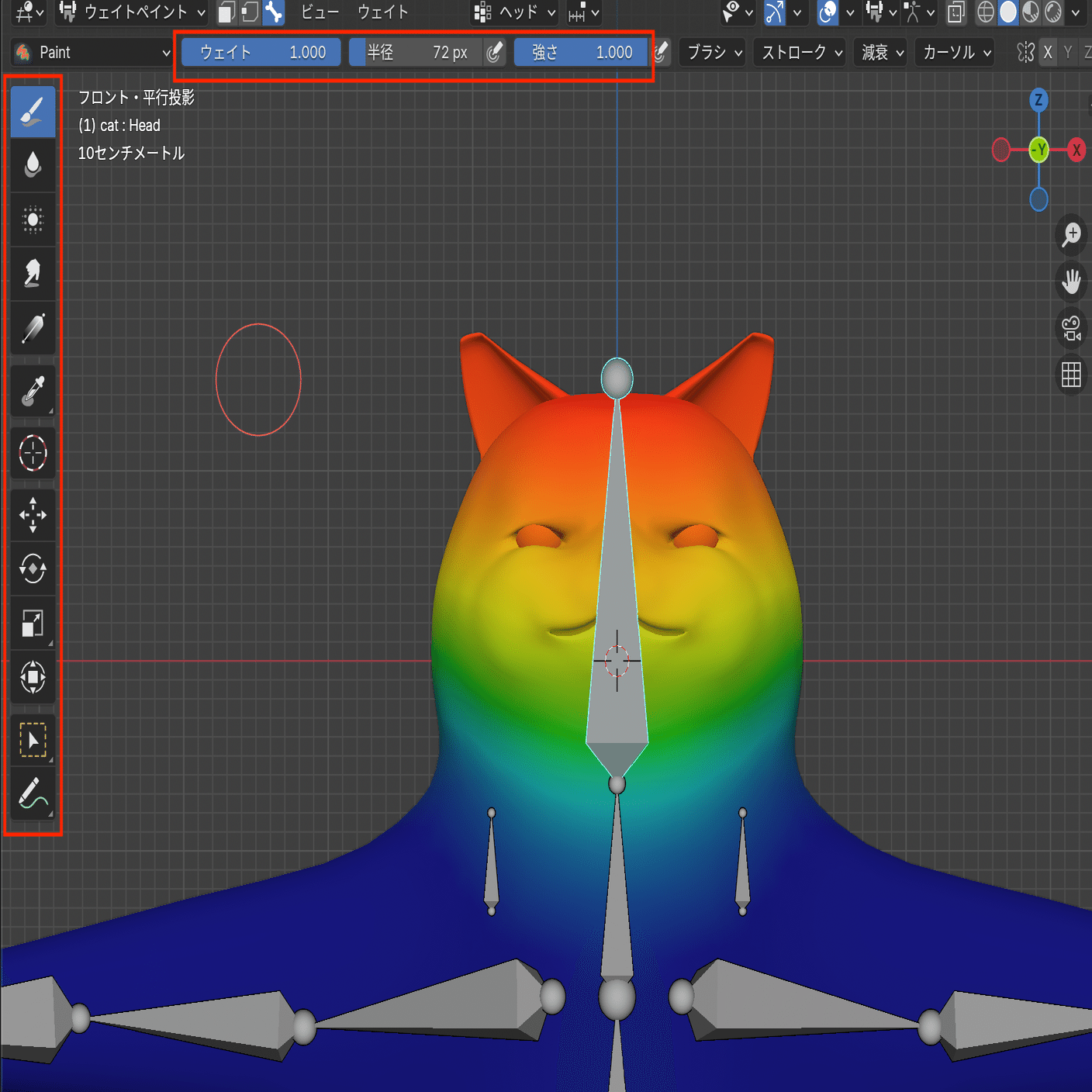Toggle X axis symmetry
1092x1092 pixels.
[1048, 52]
